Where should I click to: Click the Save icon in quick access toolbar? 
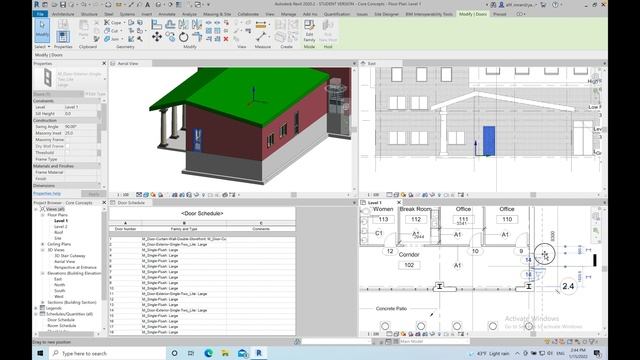pyautogui.click(x=63, y=4)
